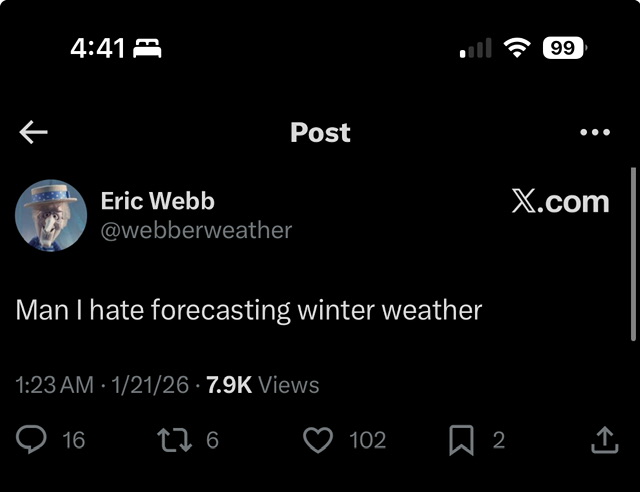The height and width of the screenshot is (492, 640).
Task: Like the post with the heart icon
Action: [317, 439]
